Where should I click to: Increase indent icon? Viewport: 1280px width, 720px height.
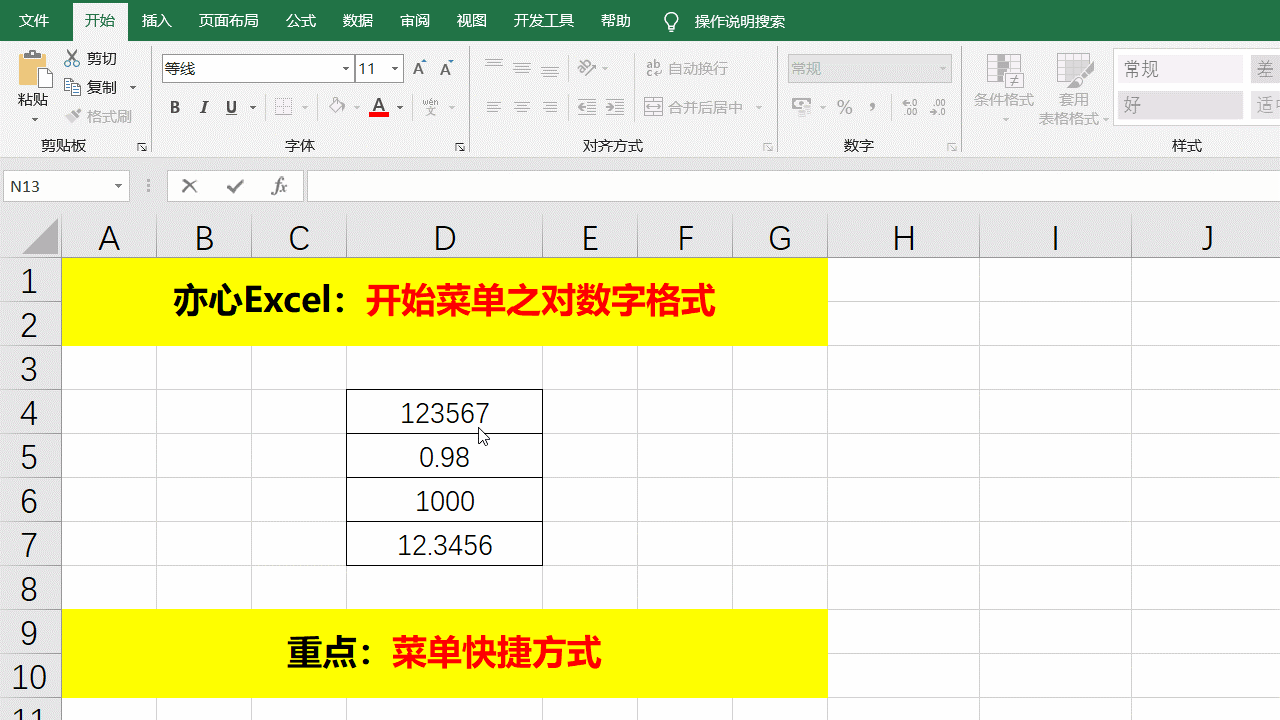coord(615,107)
